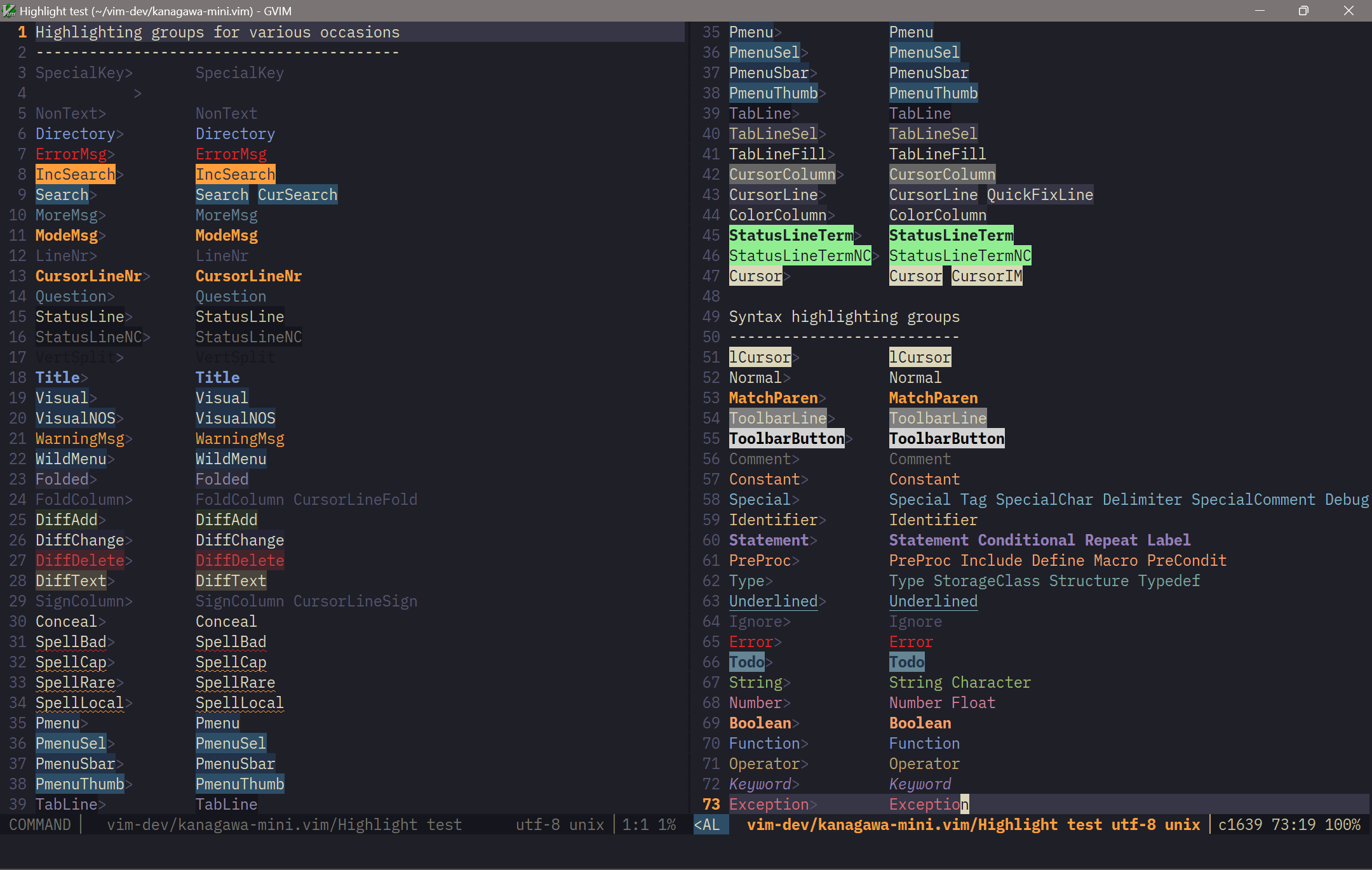Click the Highlight test title bar text
Viewport: 1372px width, 870px height.
click(x=156, y=11)
